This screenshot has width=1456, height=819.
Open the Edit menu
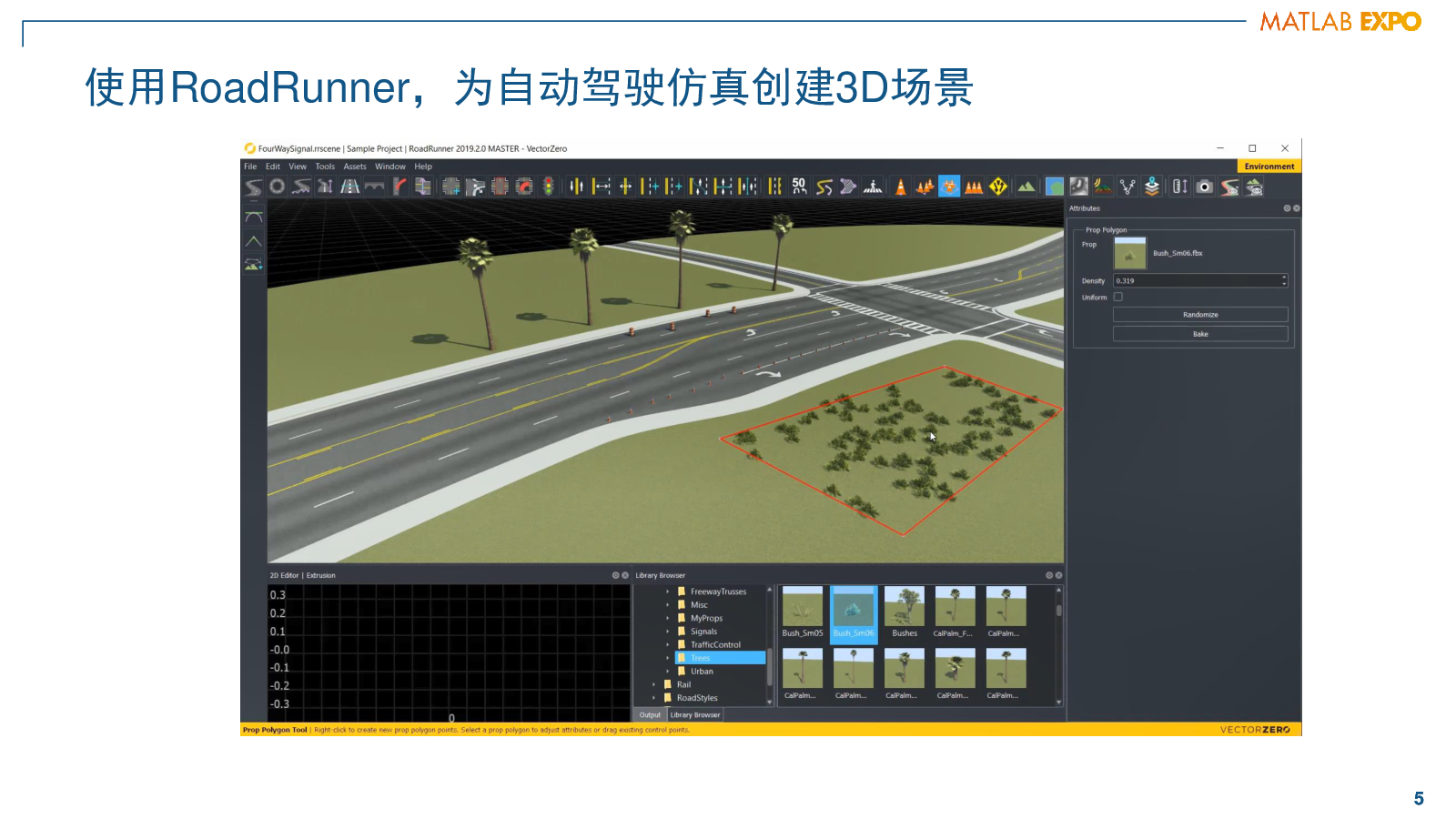pos(273,167)
